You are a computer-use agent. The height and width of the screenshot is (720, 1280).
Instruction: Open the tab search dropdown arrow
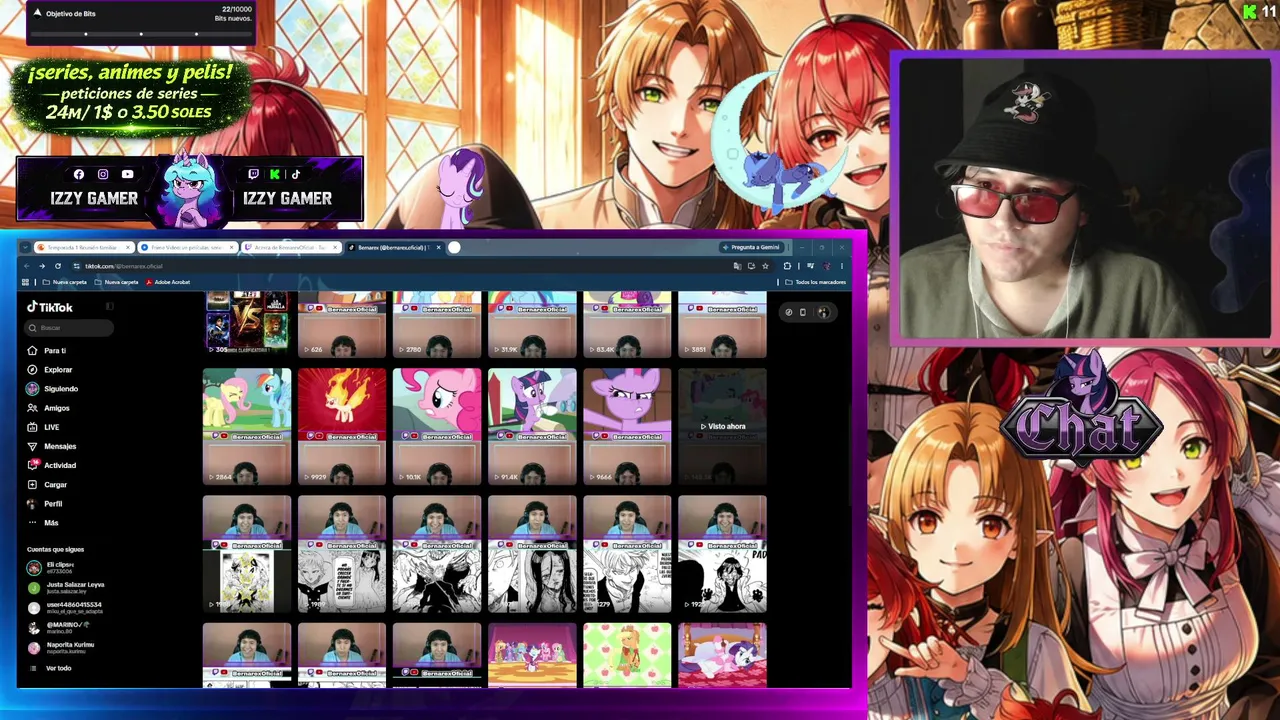click(25, 247)
